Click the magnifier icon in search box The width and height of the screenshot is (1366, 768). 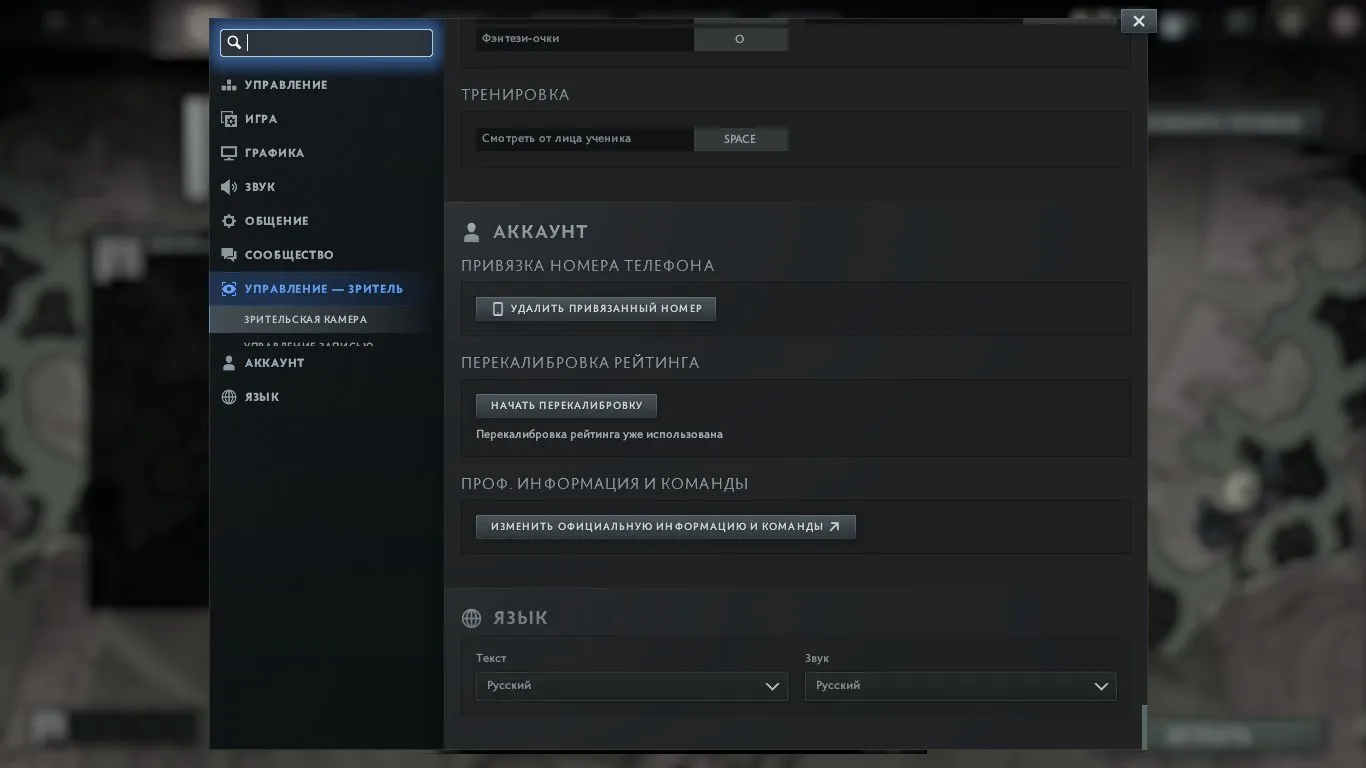tap(234, 42)
